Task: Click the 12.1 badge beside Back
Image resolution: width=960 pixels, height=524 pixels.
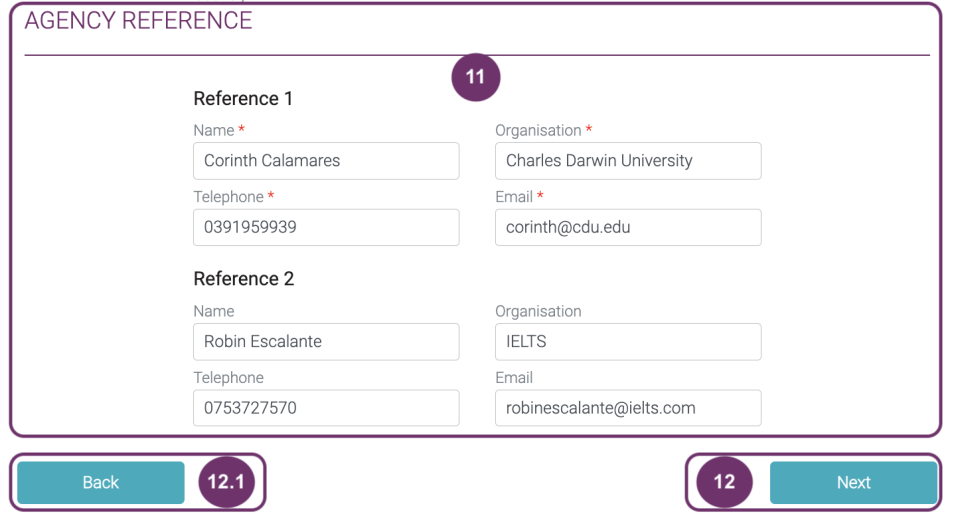Action: [226, 482]
